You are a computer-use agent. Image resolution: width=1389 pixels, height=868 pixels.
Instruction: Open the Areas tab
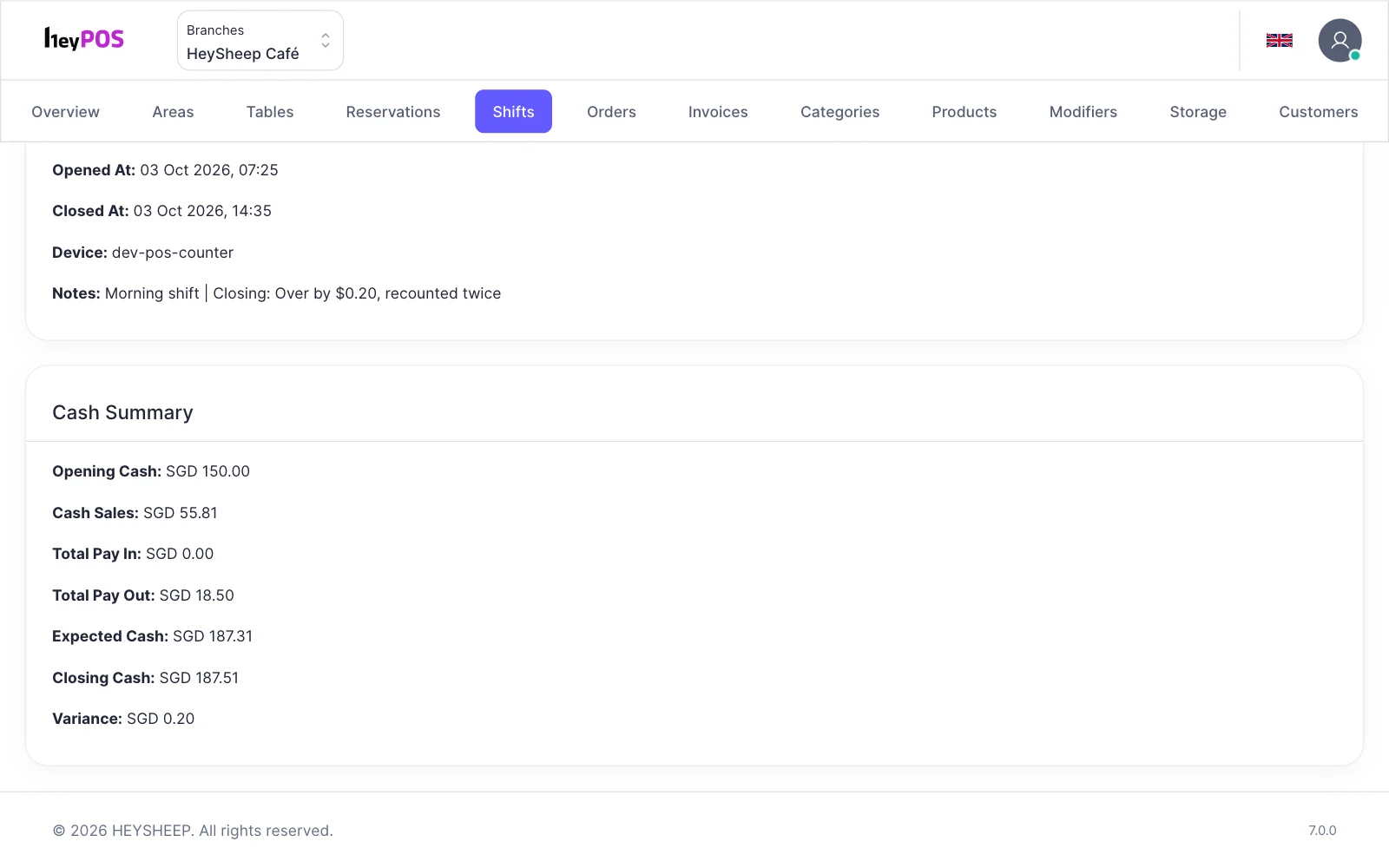tap(173, 112)
